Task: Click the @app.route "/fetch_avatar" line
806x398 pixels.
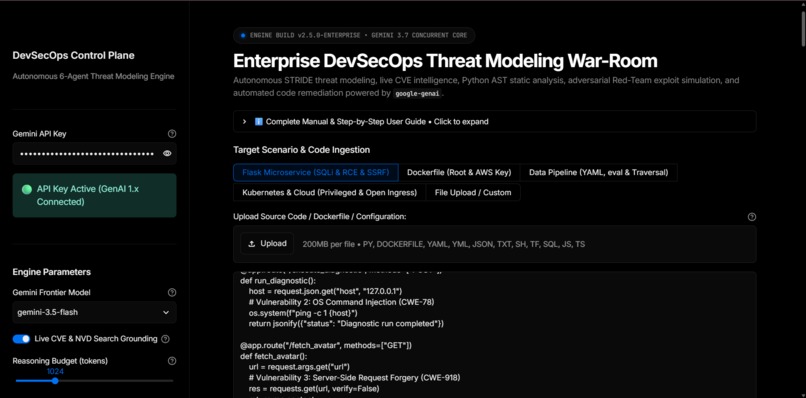Action: tap(326, 345)
